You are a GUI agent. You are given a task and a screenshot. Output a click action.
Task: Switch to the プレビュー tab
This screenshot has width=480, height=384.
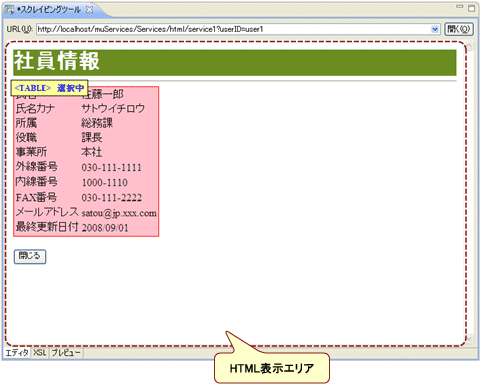coord(66,353)
